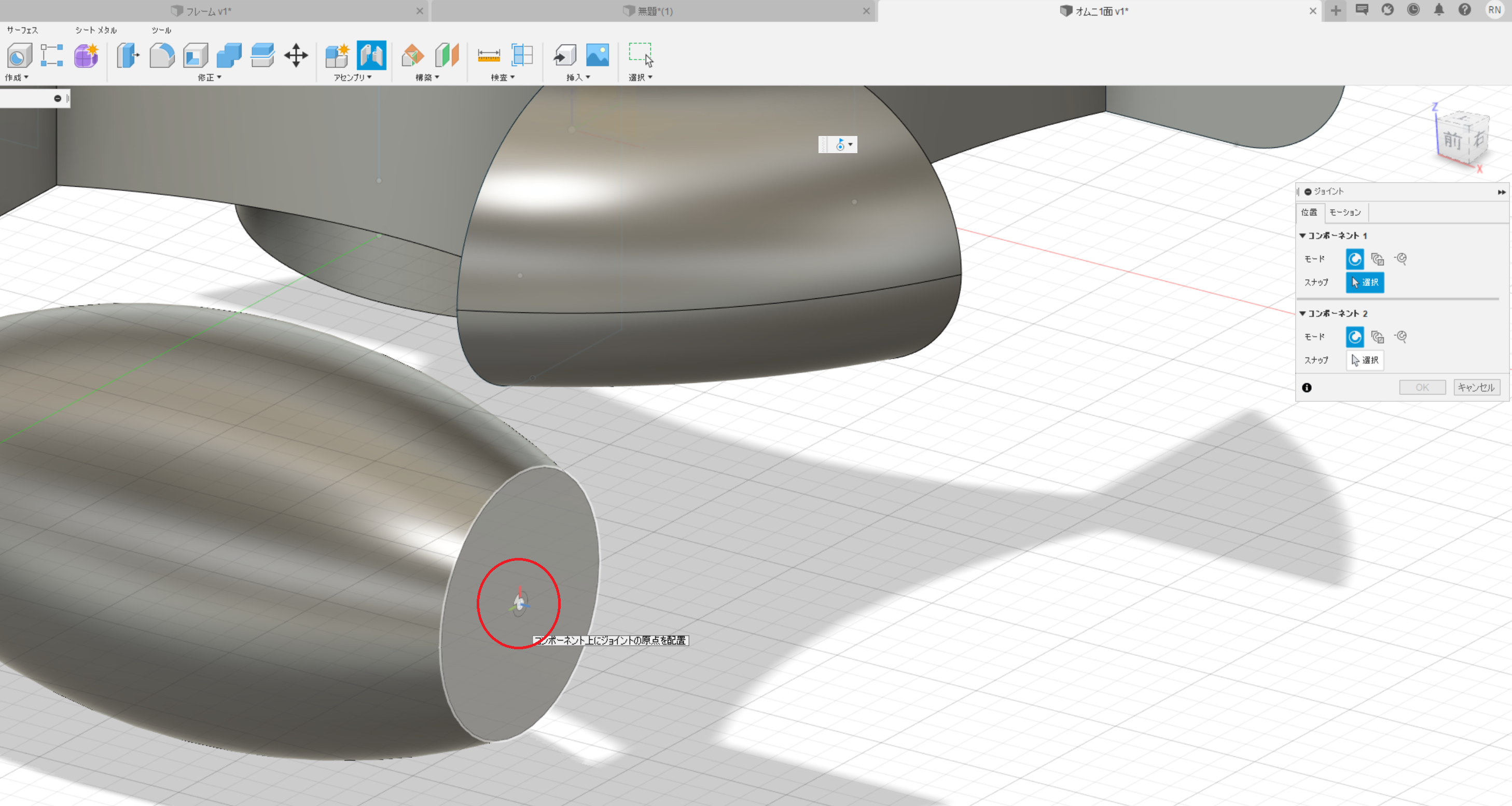
Task: Choose 'two edge intersection' mode for Component 2
Action: (x=1401, y=337)
